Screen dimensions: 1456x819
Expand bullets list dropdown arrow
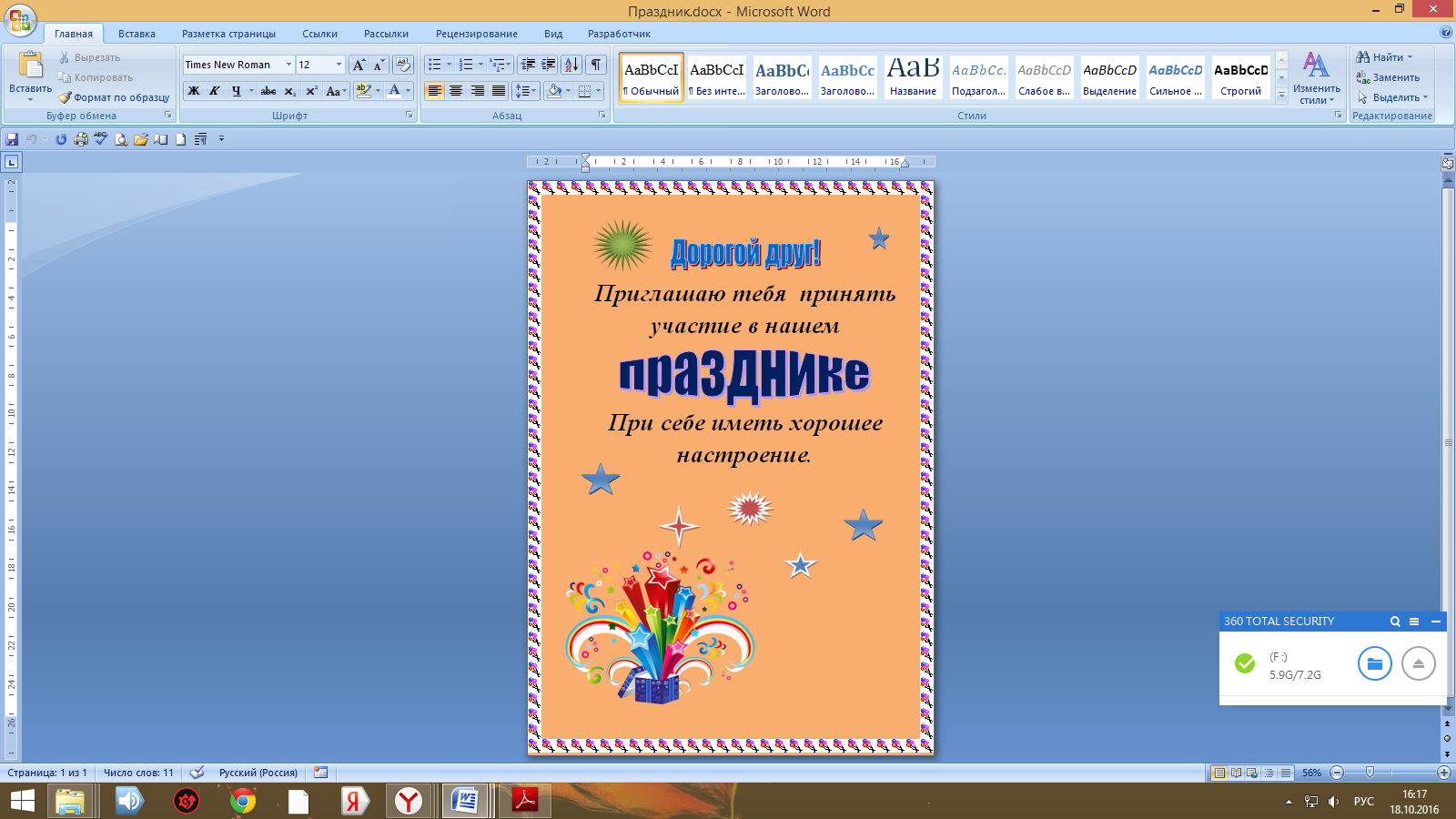click(x=449, y=65)
